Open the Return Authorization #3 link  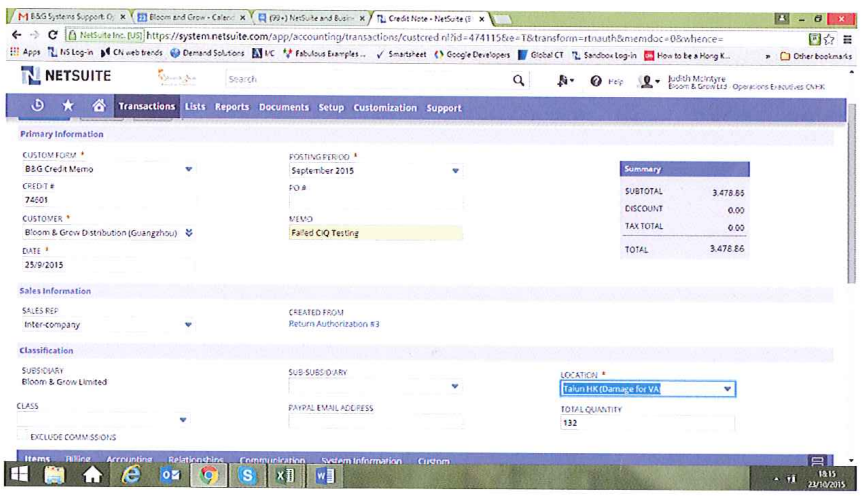point(334,324)
